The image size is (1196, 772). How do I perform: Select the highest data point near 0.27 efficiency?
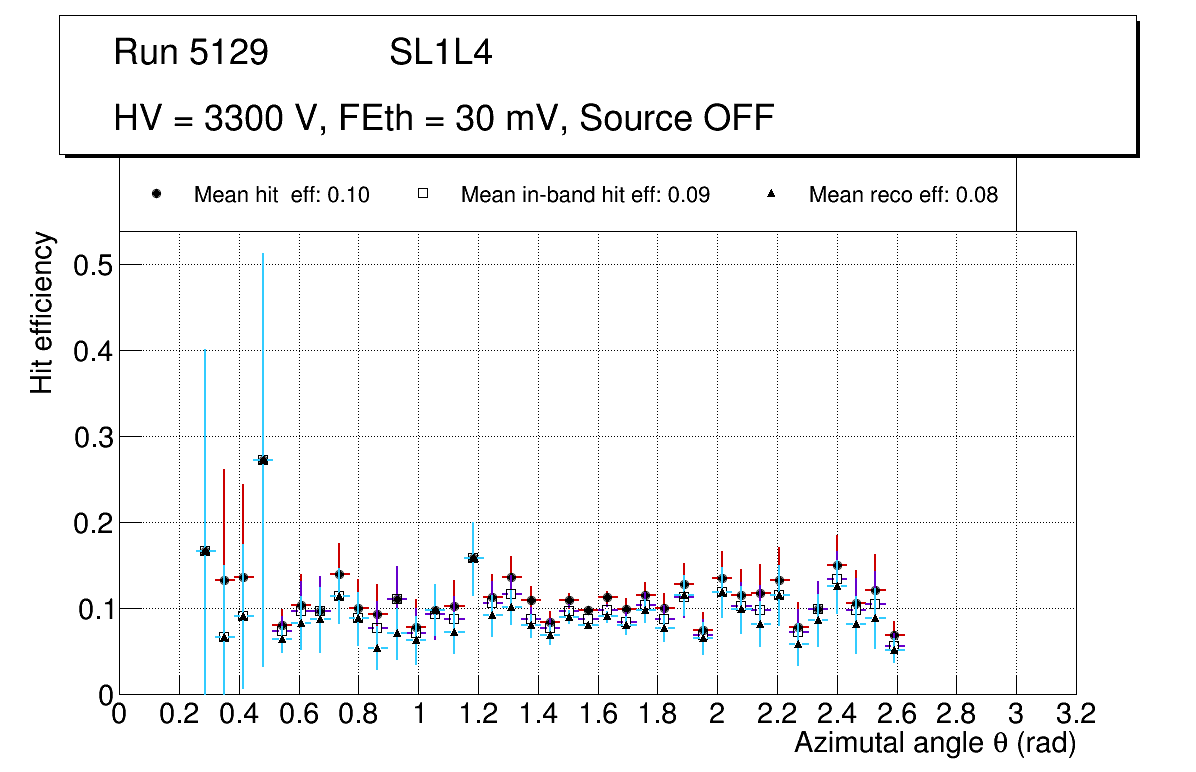(x=263, y=460)
